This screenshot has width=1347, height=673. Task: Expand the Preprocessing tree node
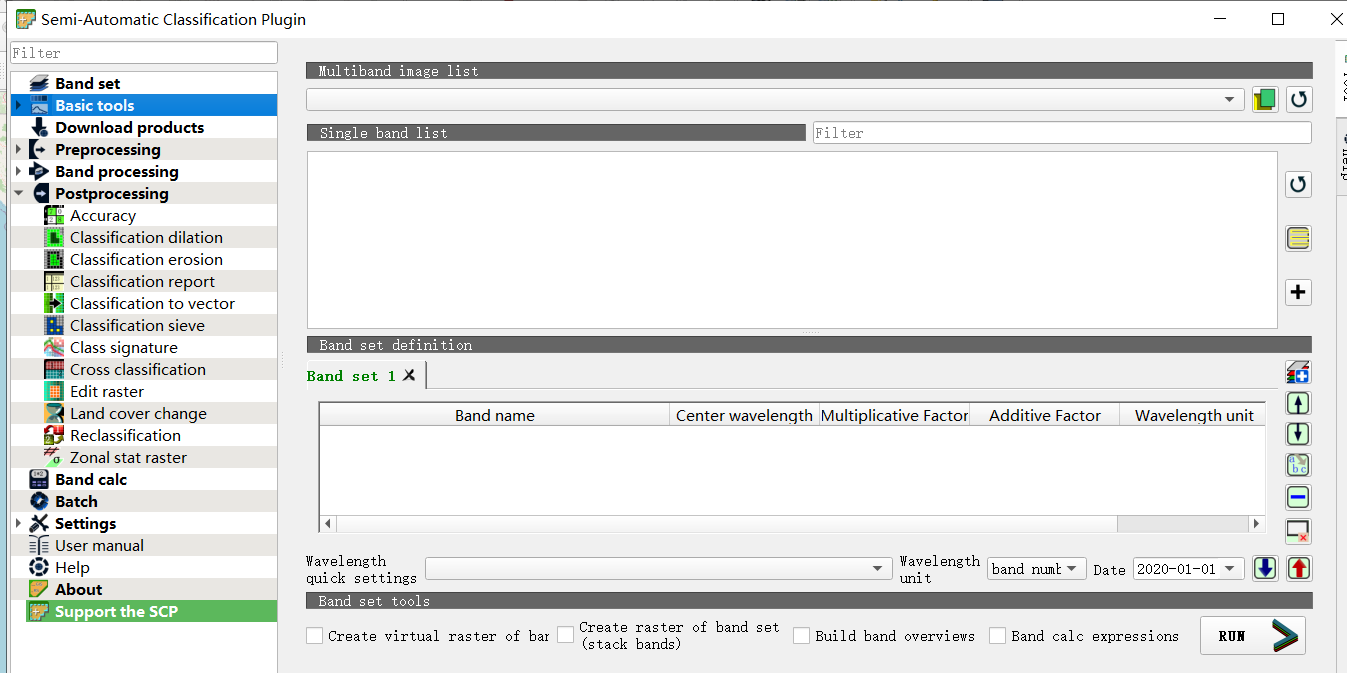click(x=18, y=149)
